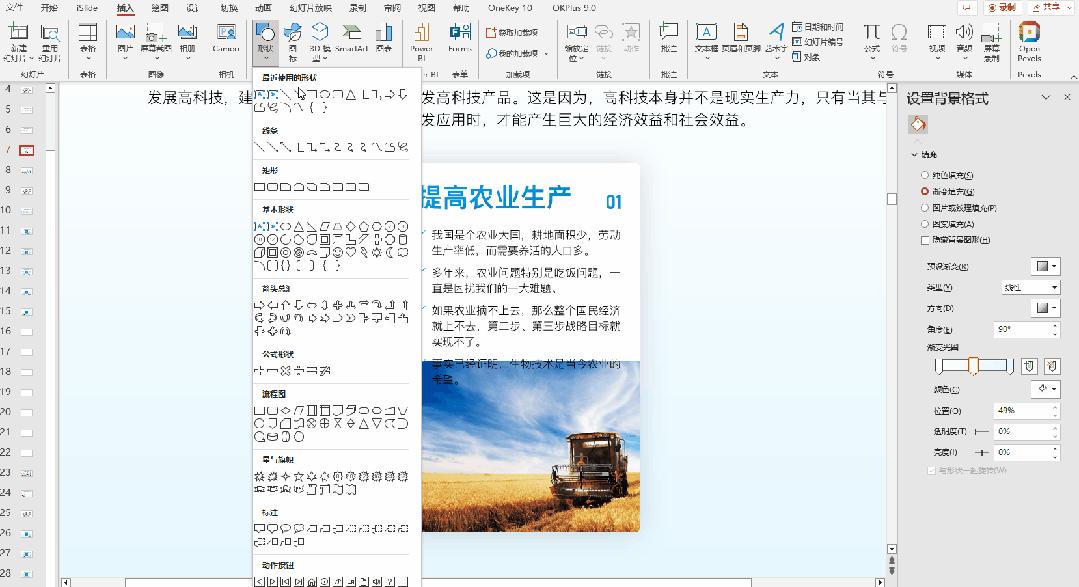Viewport: 1079px width, 587px height.
Task: Click the Audio speaker icon
Action: 964,38
